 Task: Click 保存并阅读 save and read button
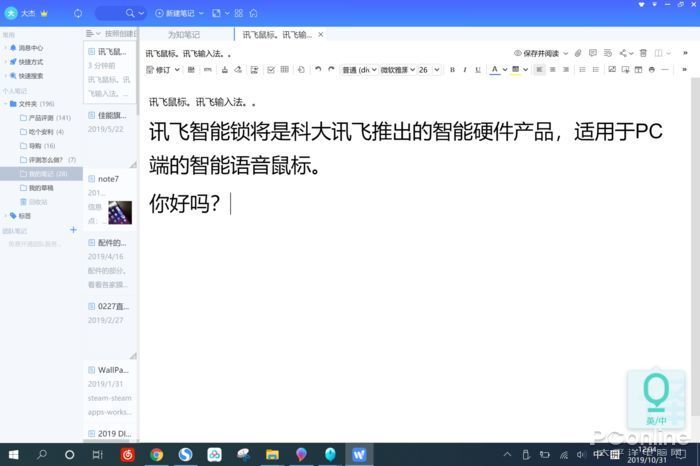537,54
